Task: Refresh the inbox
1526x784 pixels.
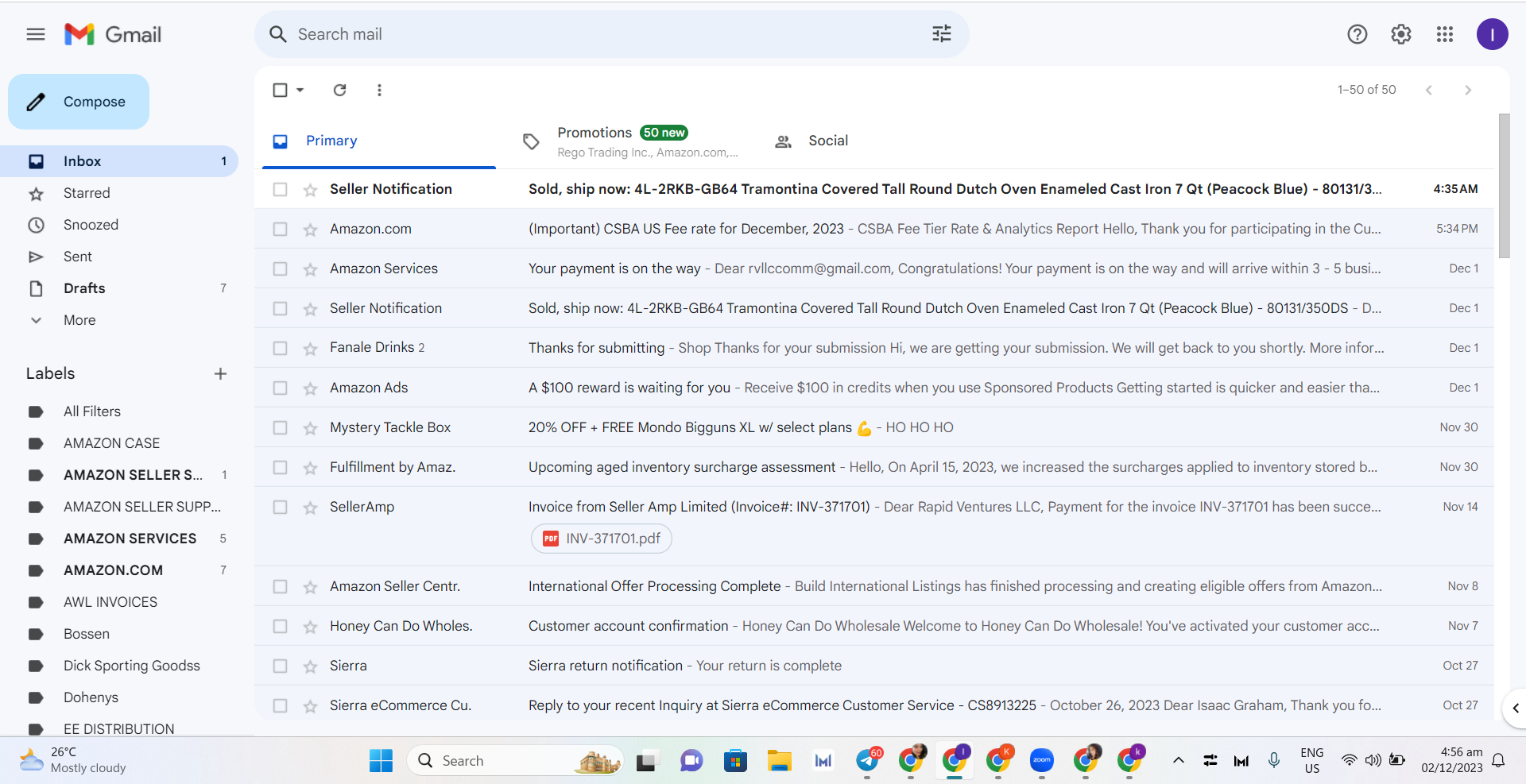Action: click(339, 90)
